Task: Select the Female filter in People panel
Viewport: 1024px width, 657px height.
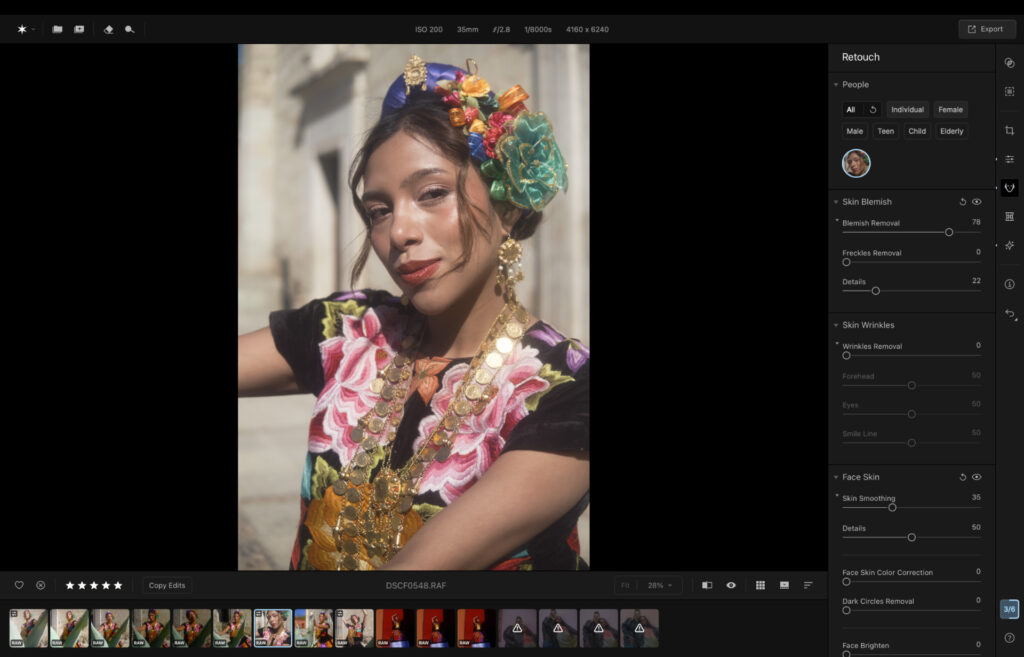Action: [x=950, y=110]
